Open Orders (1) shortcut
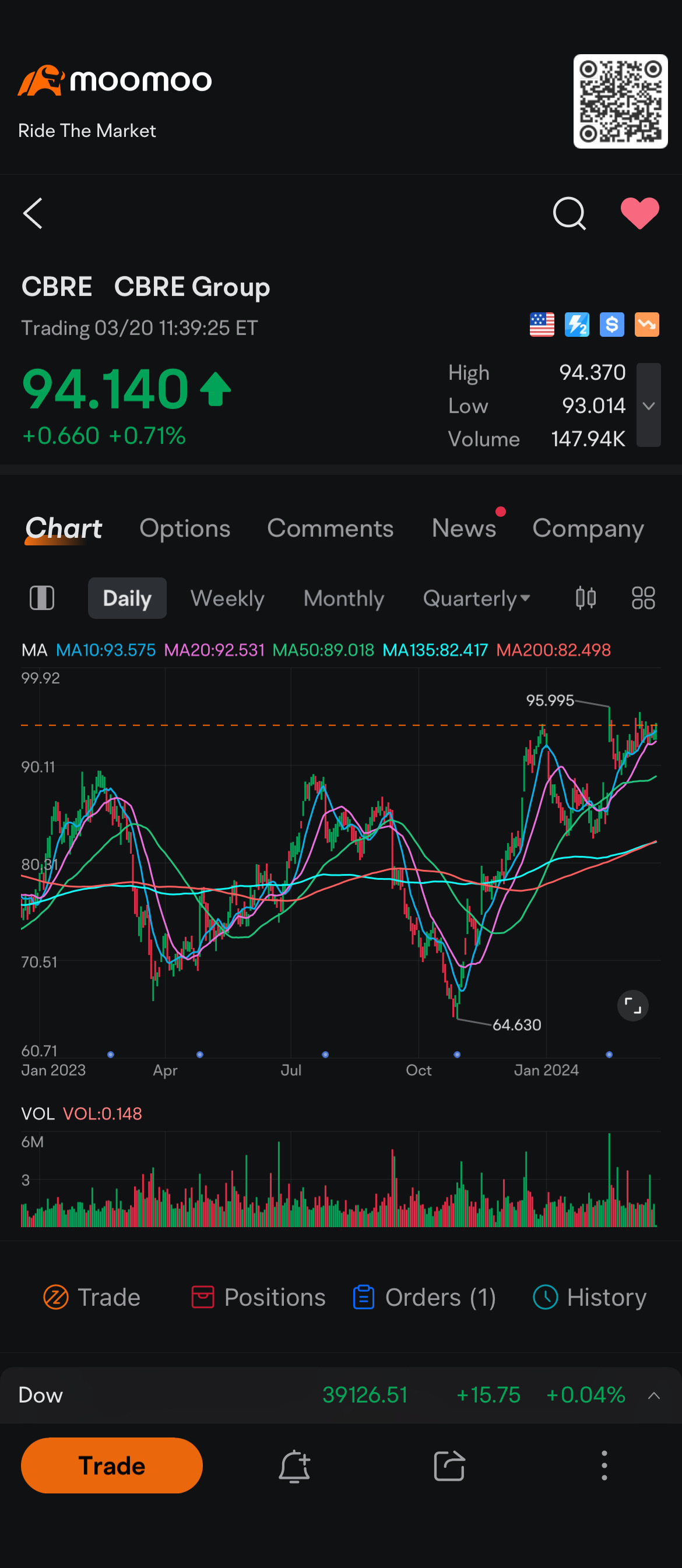The image size is (682, 1568). tap(424, 1297)
